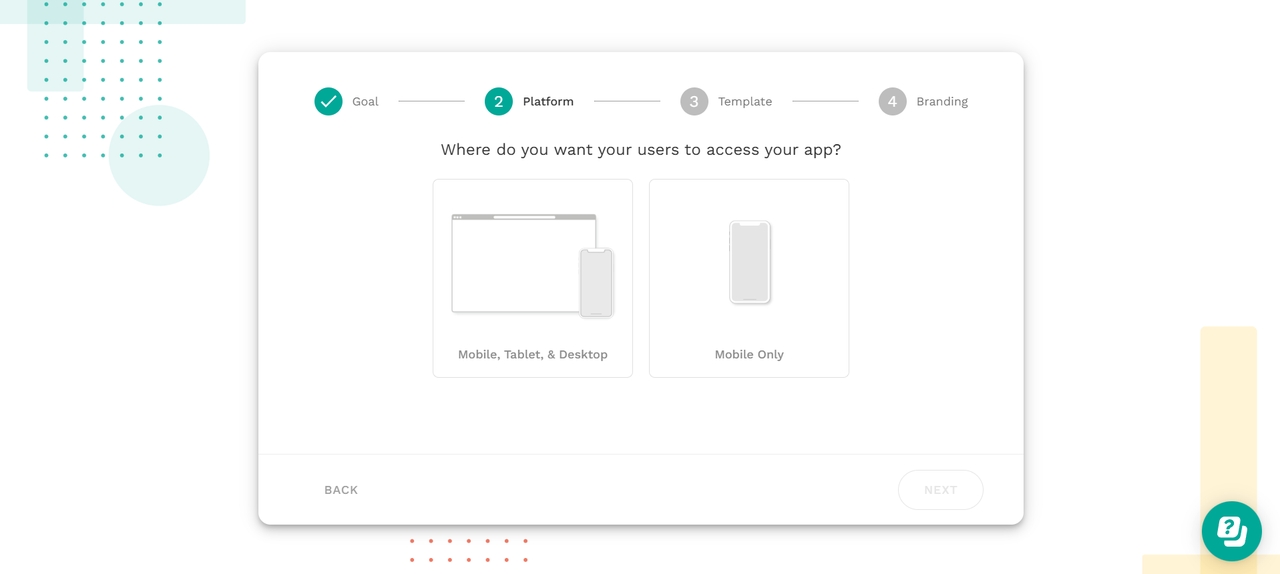The width and height of the screenshot is (1280, 574).
Task: Click the "Mobile Only" caption text
Action: click(749, 354)
